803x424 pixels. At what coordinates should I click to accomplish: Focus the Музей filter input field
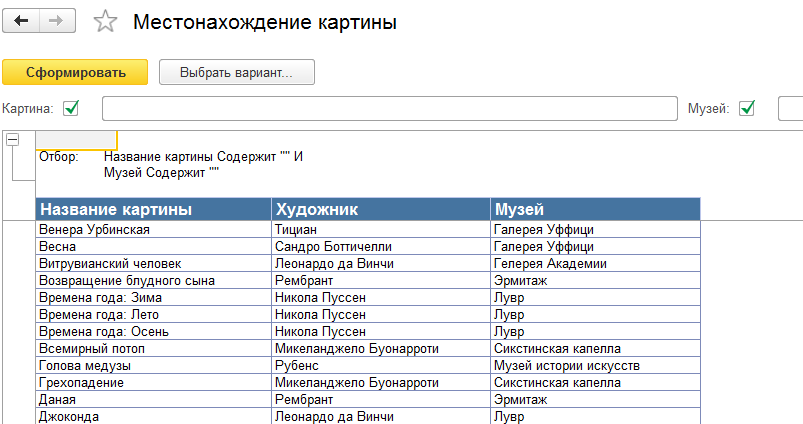[790, 109]
